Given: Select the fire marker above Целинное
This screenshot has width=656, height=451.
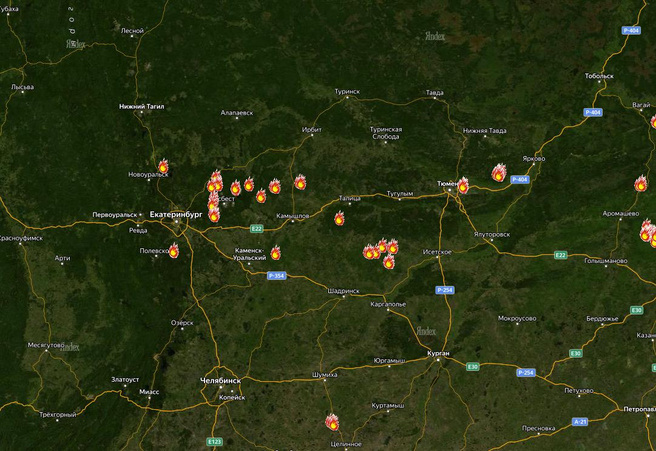Looking at the screenshot, I should click(332, 422).
